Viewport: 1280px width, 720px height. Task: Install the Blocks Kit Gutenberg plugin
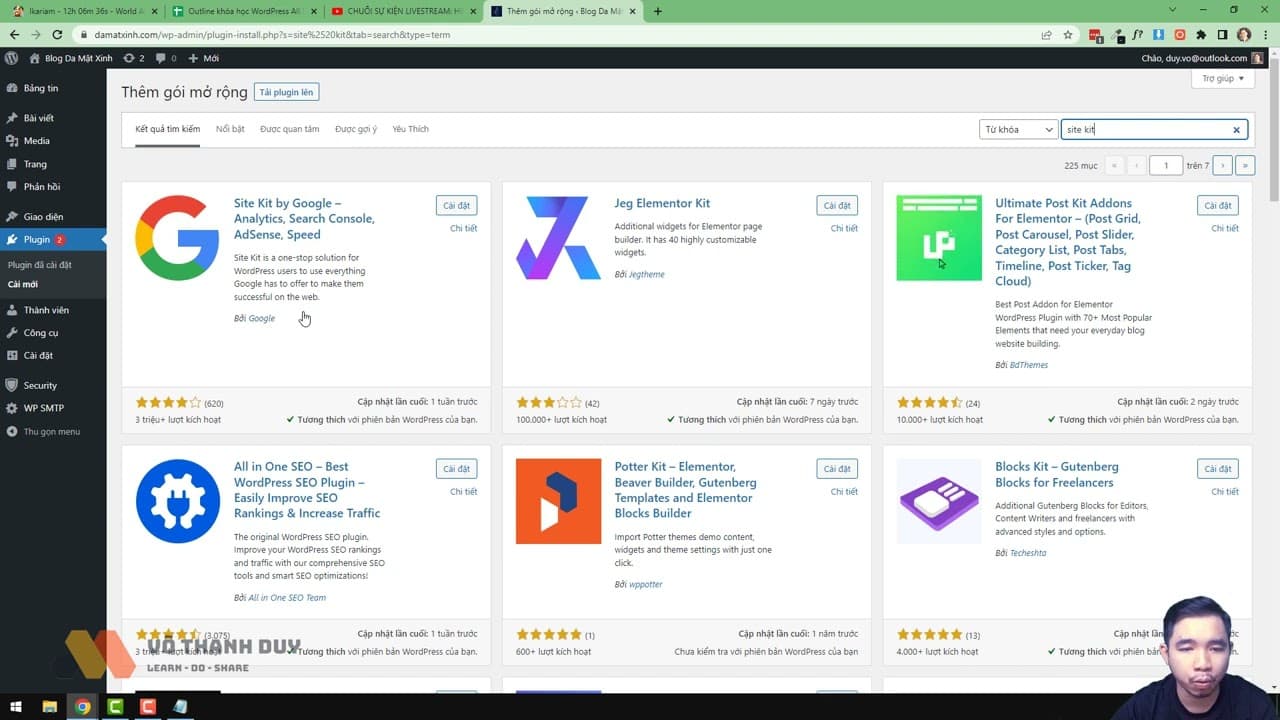[1217, 469]
